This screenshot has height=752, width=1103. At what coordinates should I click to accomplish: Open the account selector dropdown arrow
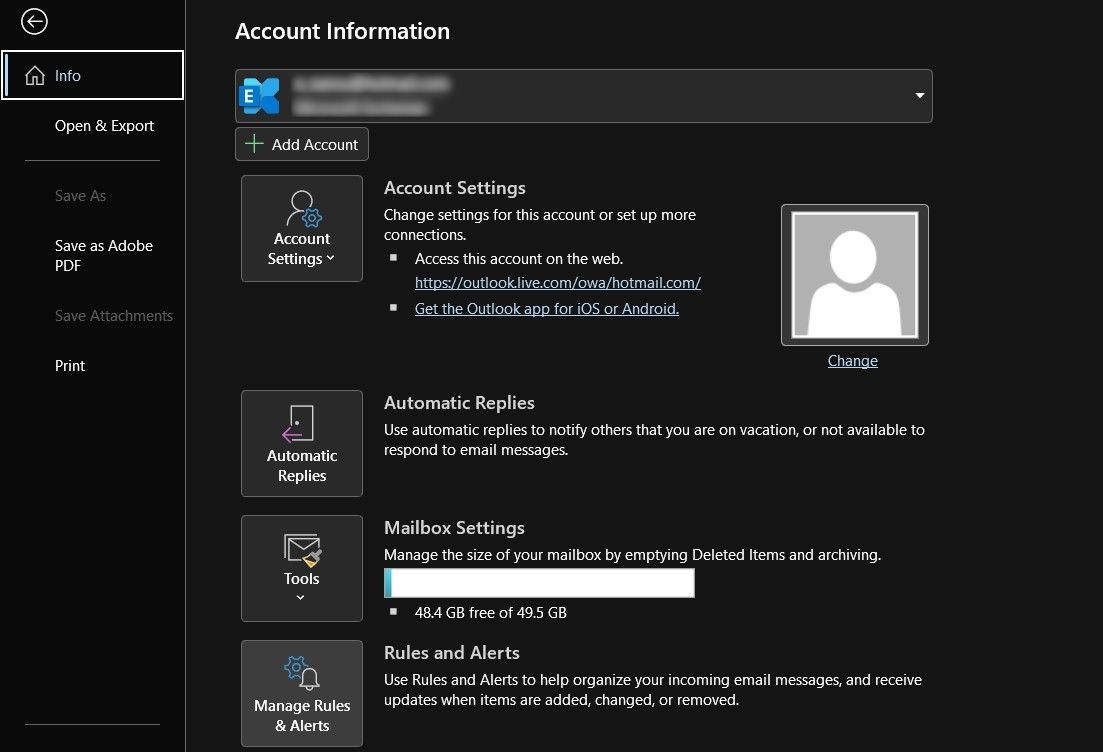(919, 96)
